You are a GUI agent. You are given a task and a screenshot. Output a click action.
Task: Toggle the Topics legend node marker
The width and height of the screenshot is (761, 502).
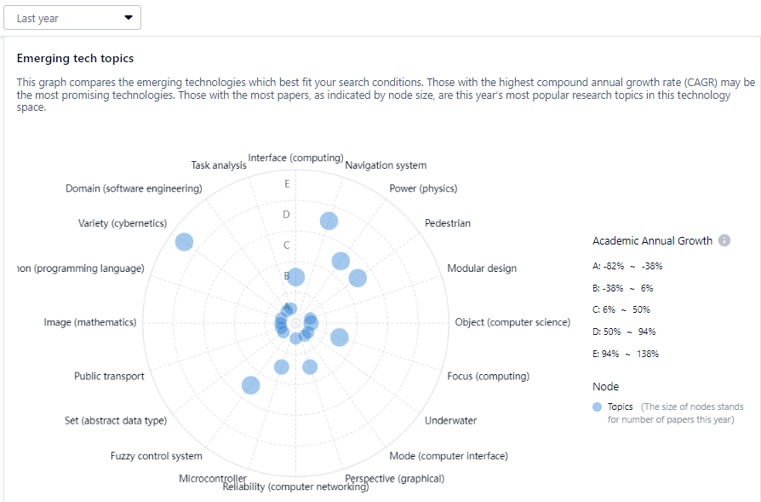tap(597, 407)
